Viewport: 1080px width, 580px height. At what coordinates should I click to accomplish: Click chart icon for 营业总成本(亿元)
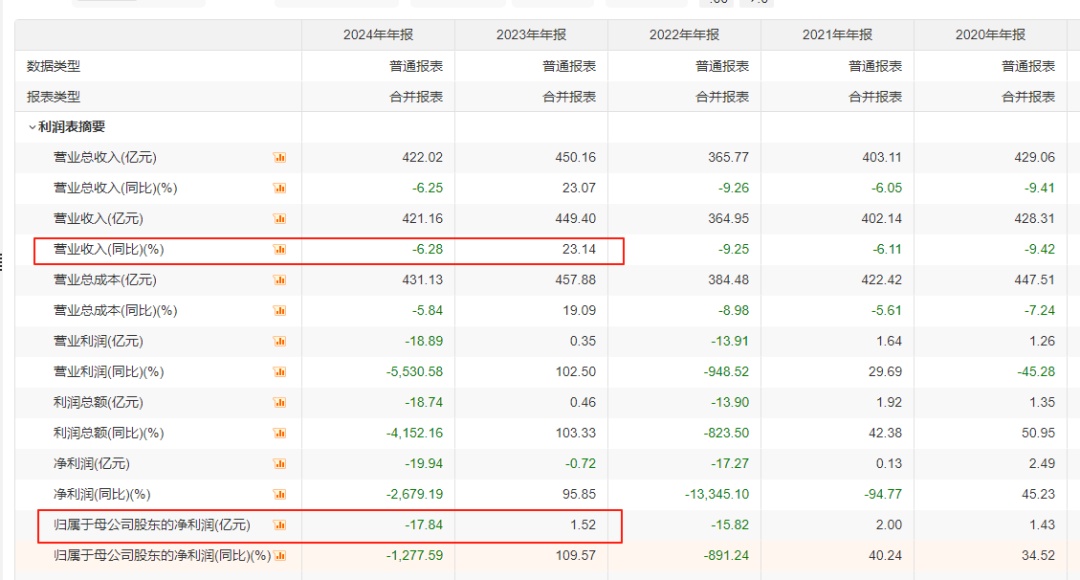(x=280, y=280)
